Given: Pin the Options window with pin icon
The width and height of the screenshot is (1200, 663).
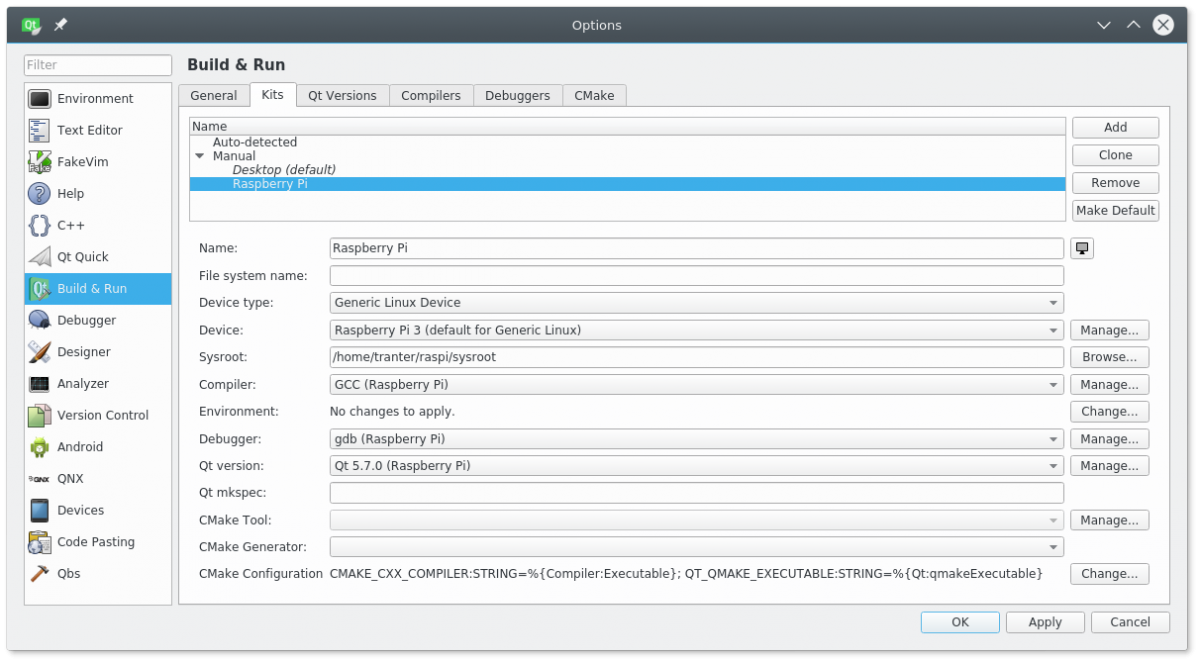Looking at the screenshot, I should pyautogui.click(x=61, y=25).
